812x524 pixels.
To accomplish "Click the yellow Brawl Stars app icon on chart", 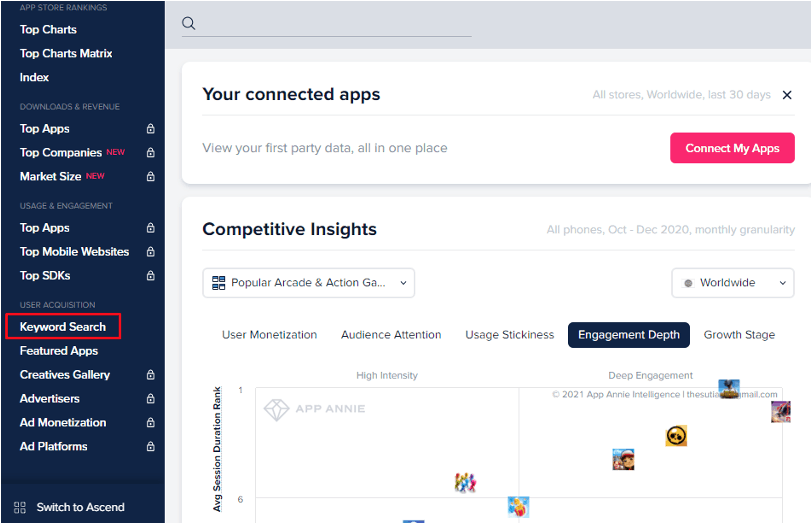I will 676,436.
